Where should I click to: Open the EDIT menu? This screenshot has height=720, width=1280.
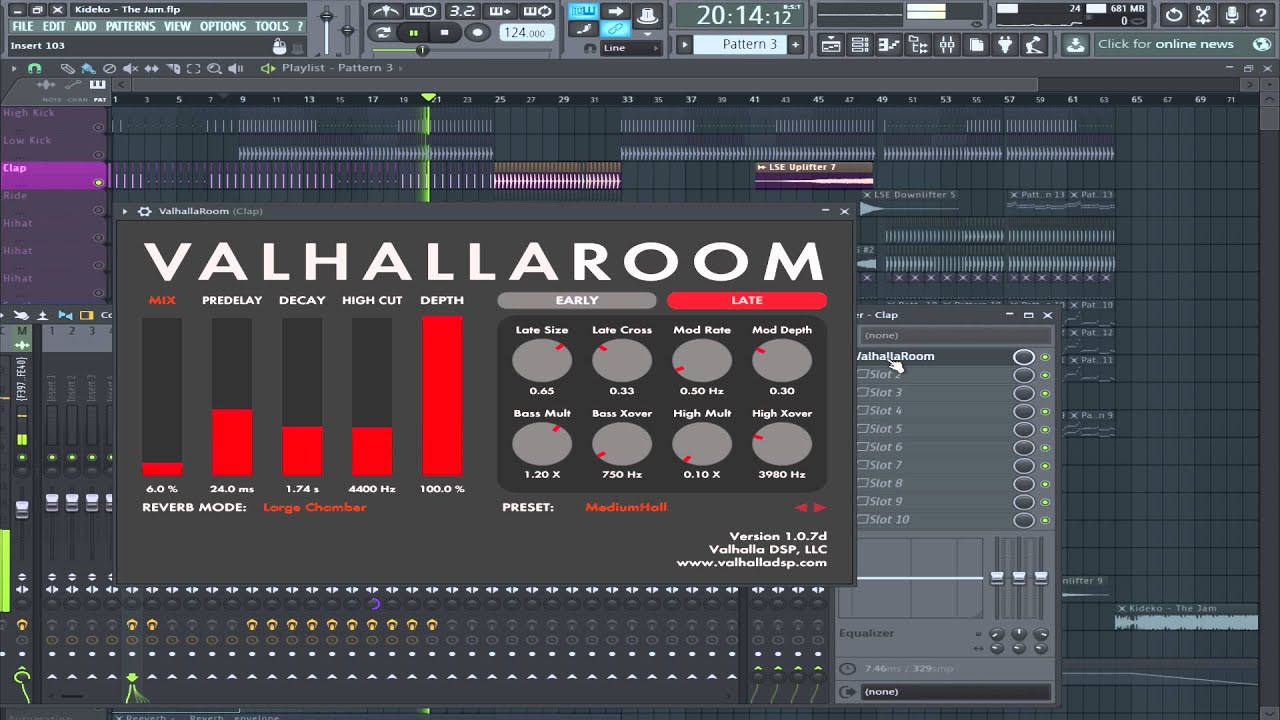[x=54, y=26]
